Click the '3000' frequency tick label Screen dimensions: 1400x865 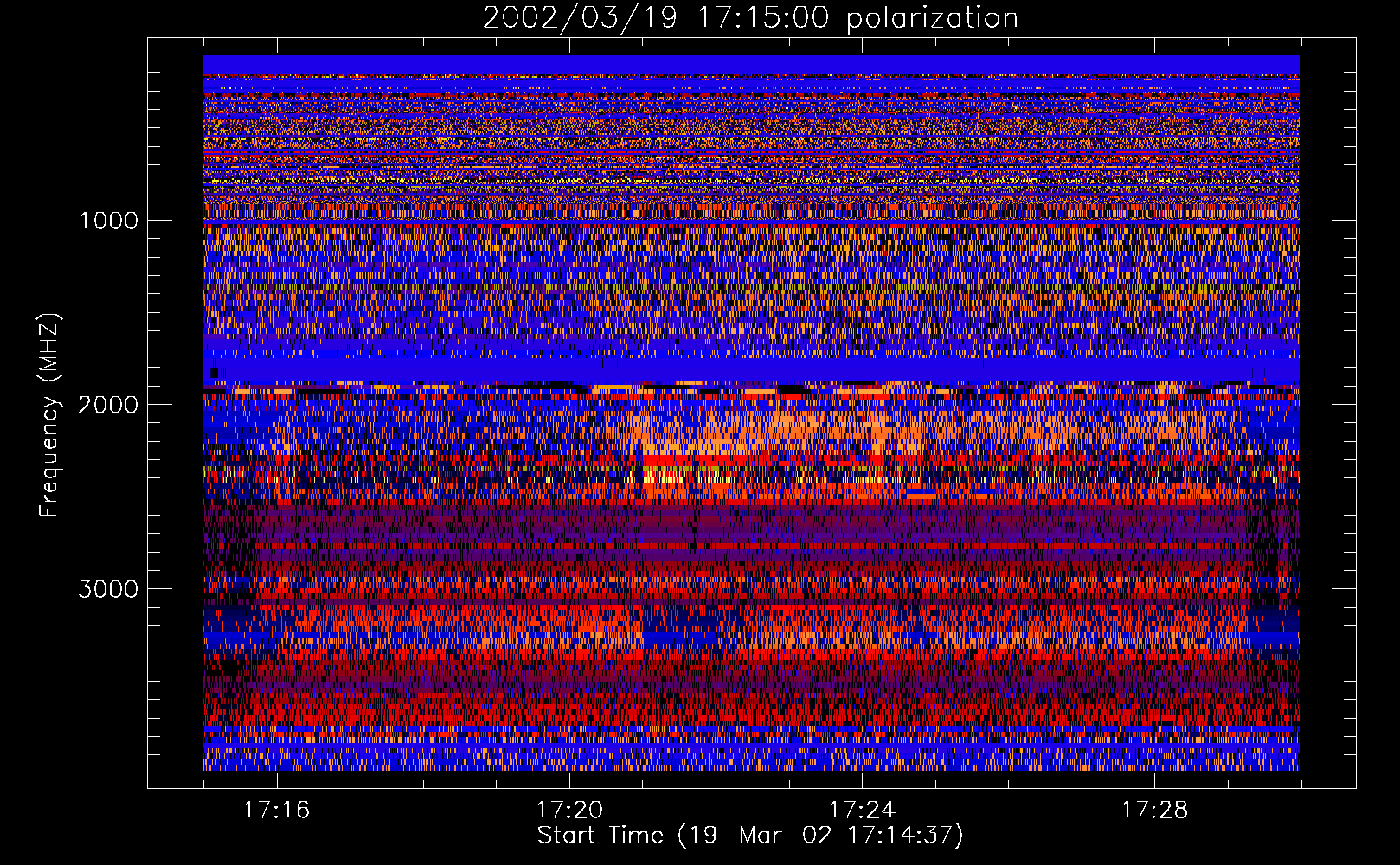tap(108, 589)
